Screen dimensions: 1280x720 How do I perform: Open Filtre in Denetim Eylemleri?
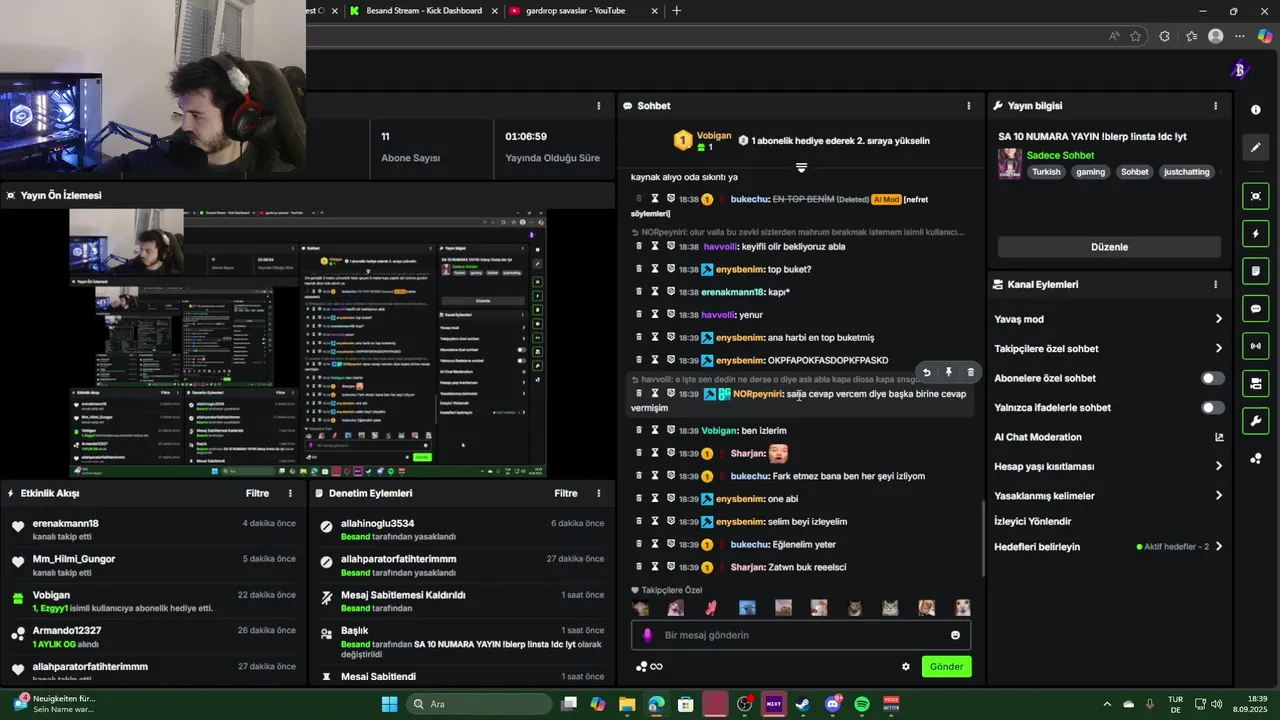[x=566, y=493]
